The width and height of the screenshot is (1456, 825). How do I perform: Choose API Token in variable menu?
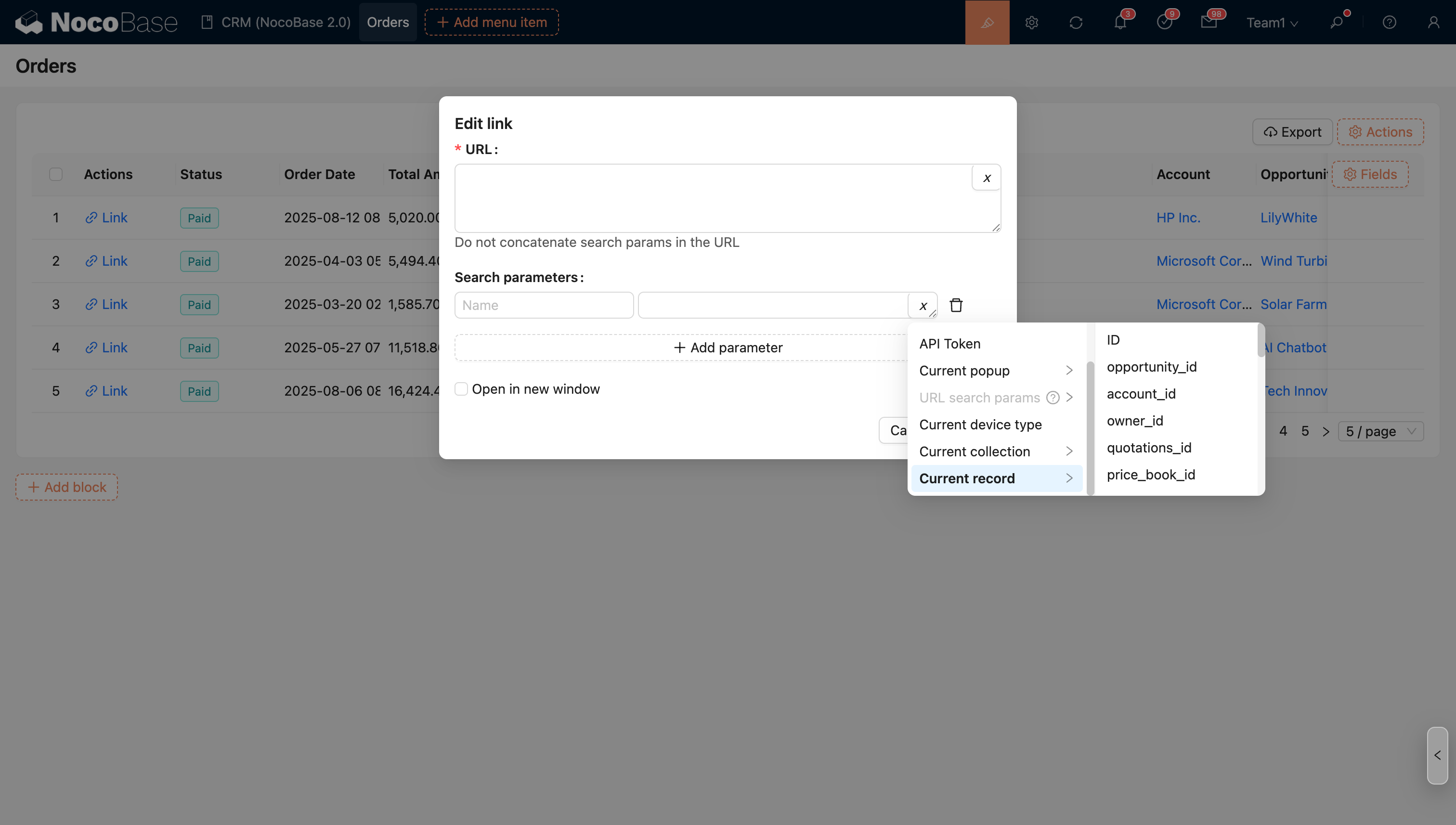pos(949,344)
